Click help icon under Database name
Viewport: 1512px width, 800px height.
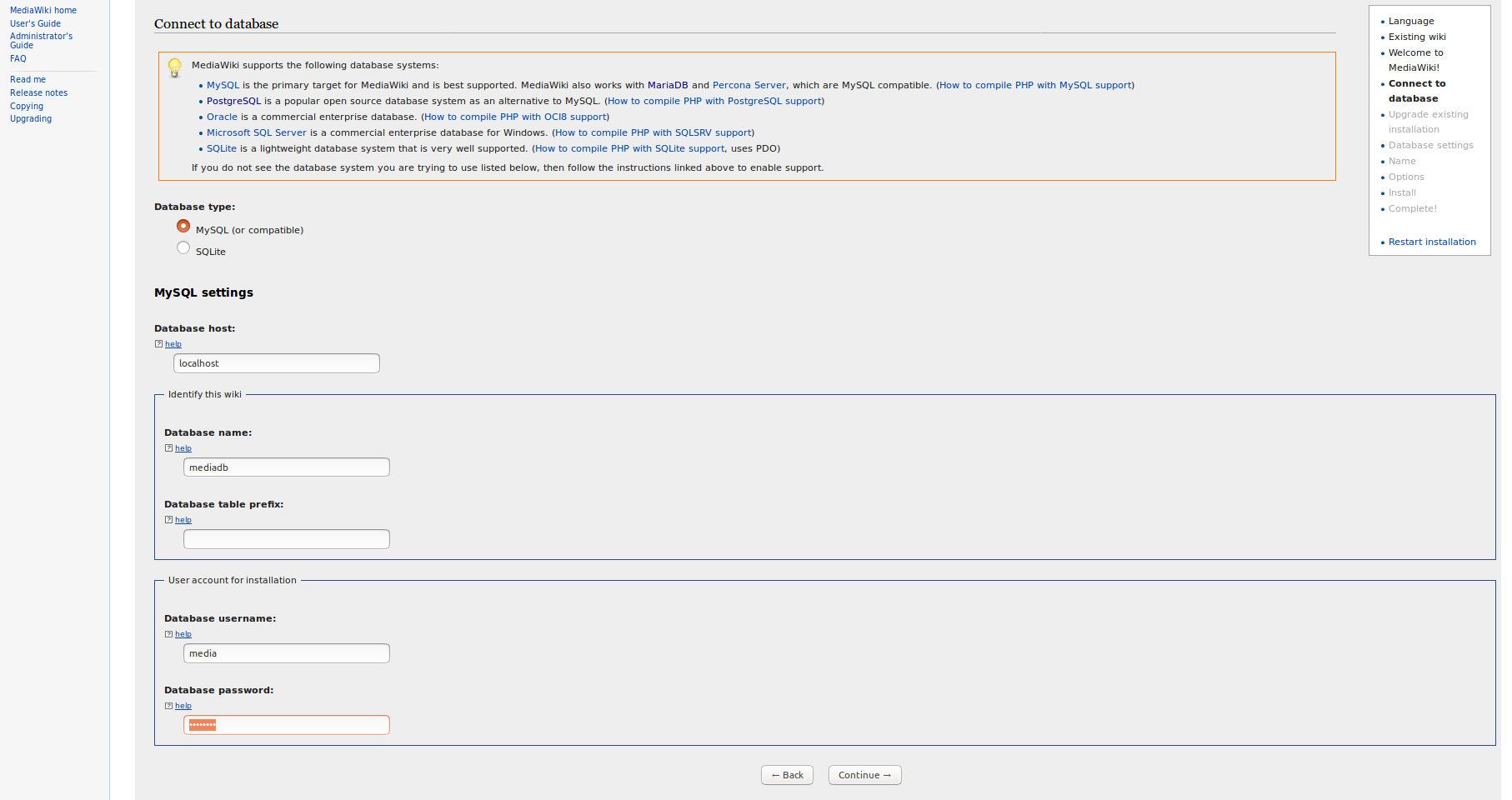(x=168, y=448)
